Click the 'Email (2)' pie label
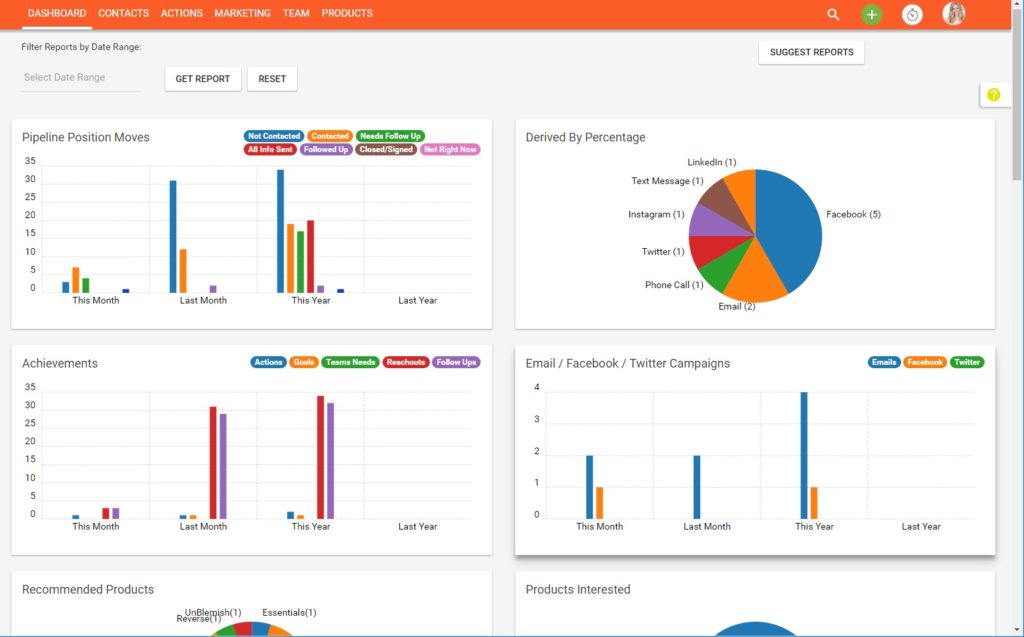Viewport: 1024px width, 637px height. coord(737,306)
